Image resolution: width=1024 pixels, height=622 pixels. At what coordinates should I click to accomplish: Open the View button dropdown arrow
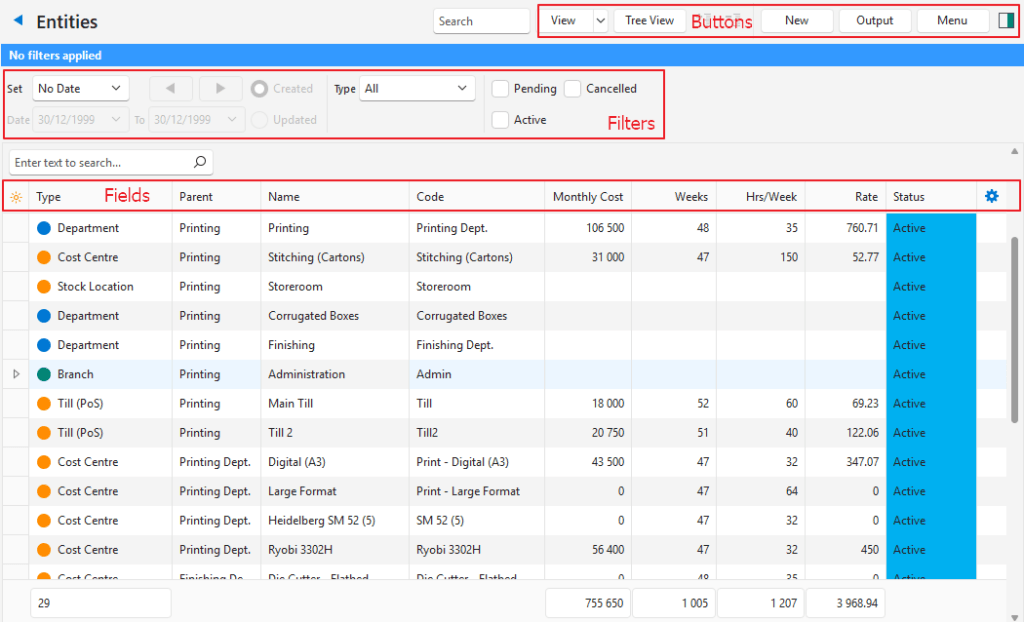[x=600, y=21]
